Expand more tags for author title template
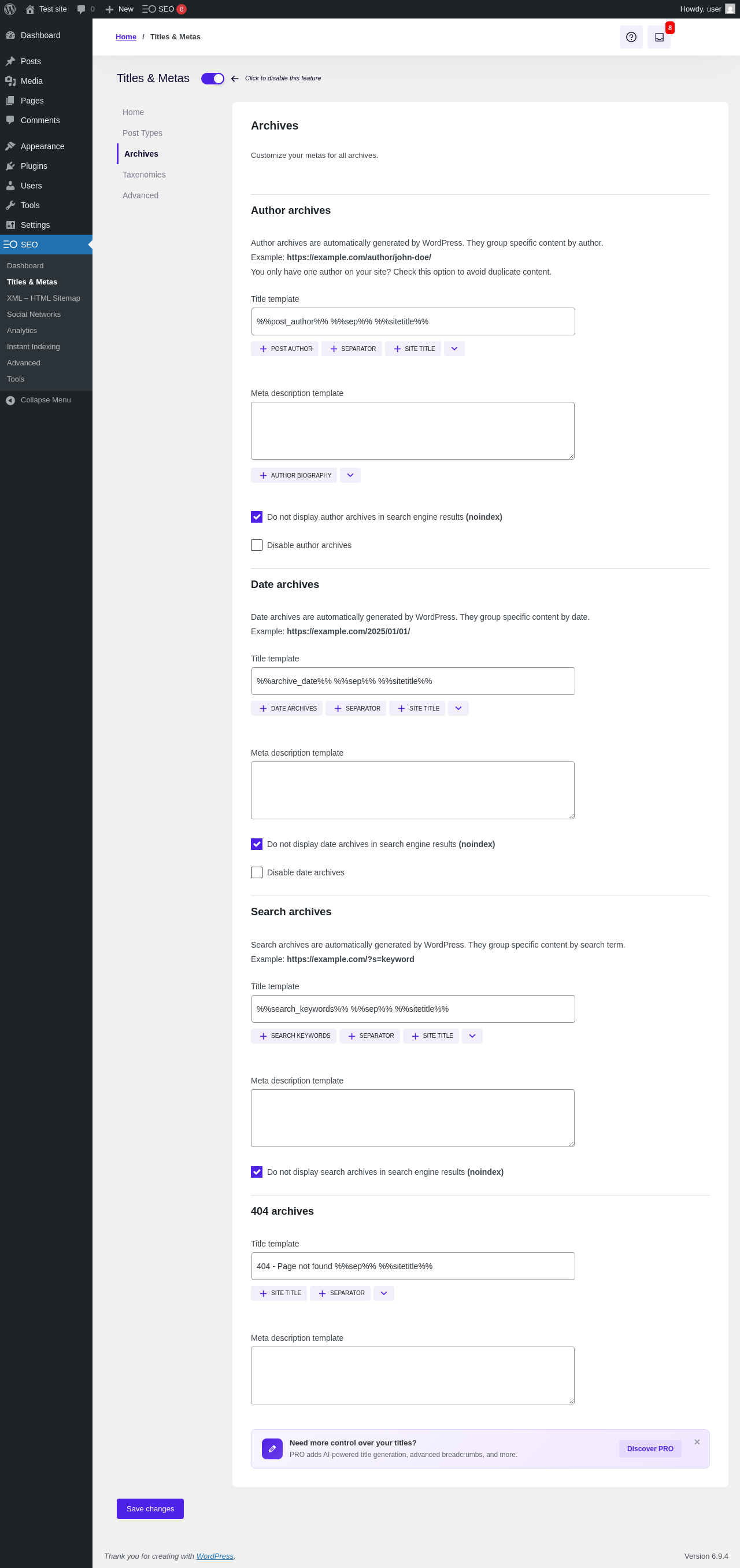The width and height of the screenshot is (740, 1568). pyautogui.click(x=454, y=349)
